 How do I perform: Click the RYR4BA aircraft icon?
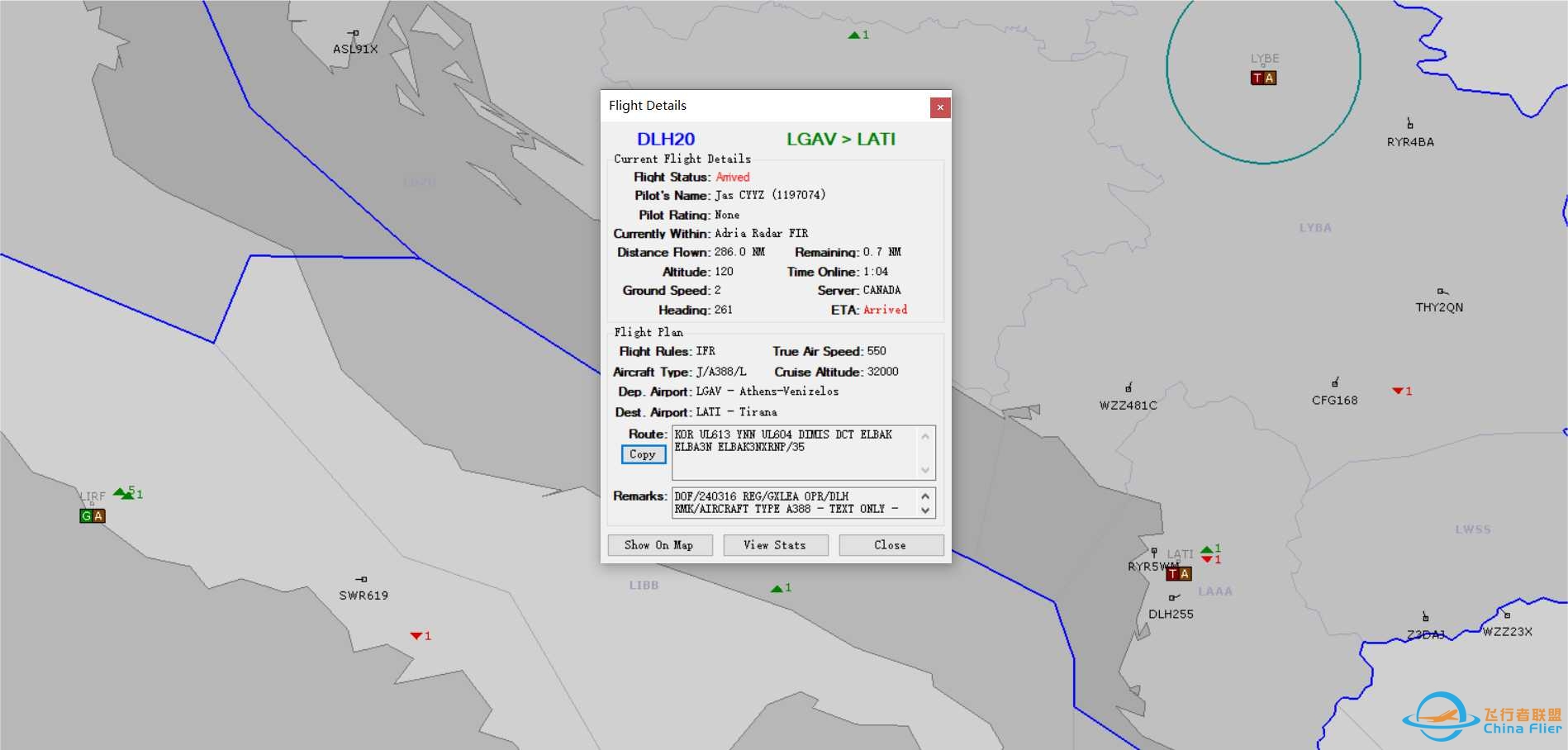tap(1410, 125)
